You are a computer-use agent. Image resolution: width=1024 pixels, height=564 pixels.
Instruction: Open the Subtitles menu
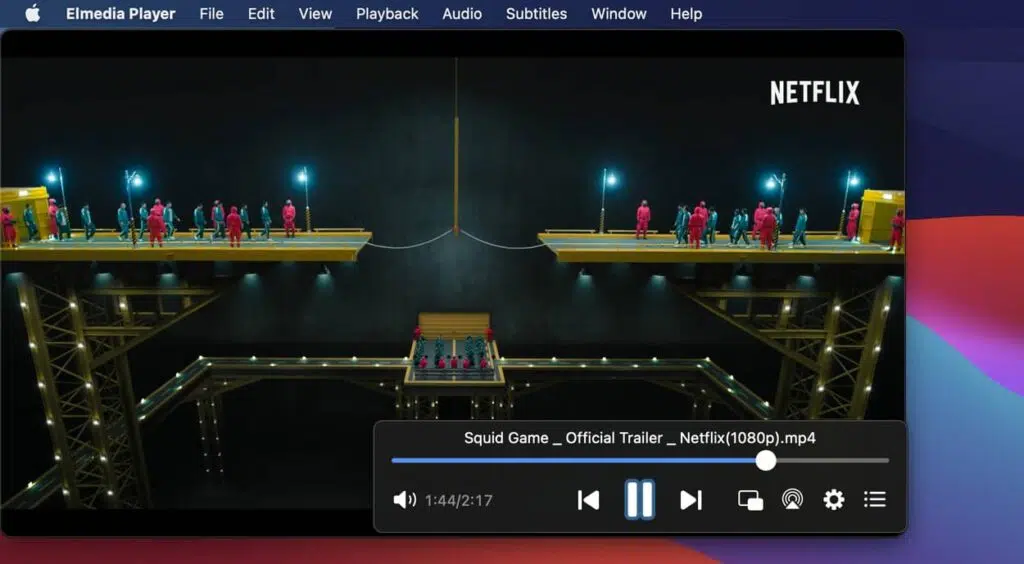[536, 14]
